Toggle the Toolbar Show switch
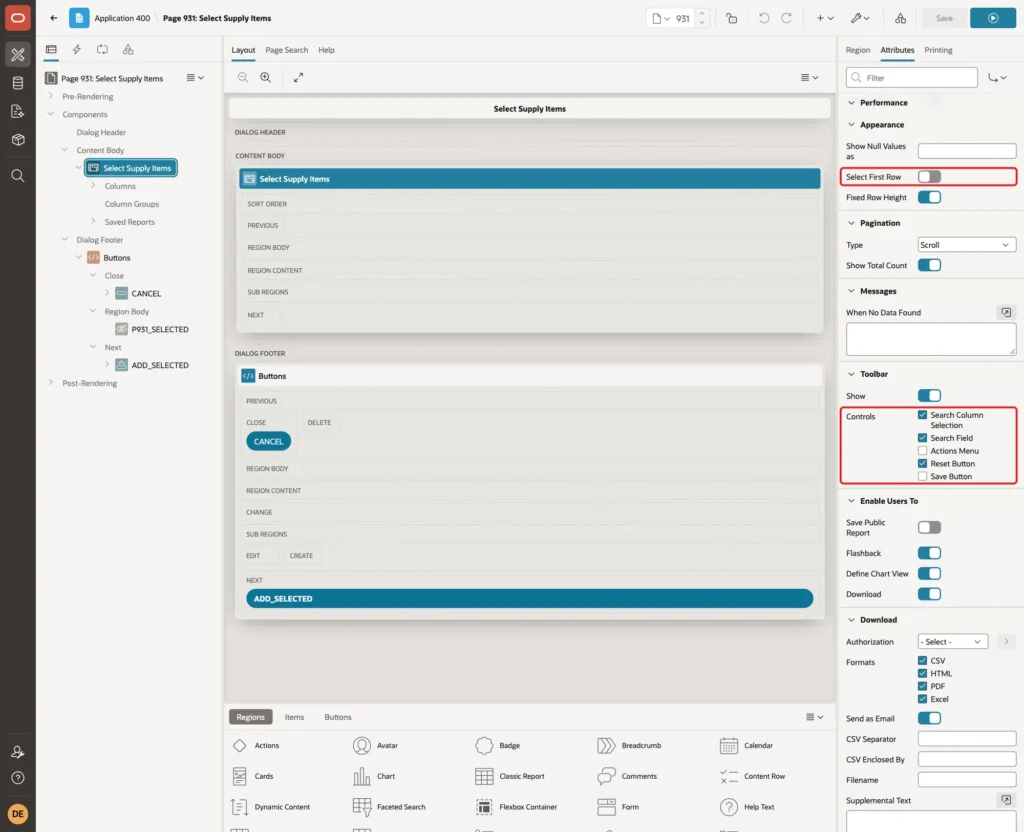Viewport: 1024px width, 832px height. click(x=929, y=396)
